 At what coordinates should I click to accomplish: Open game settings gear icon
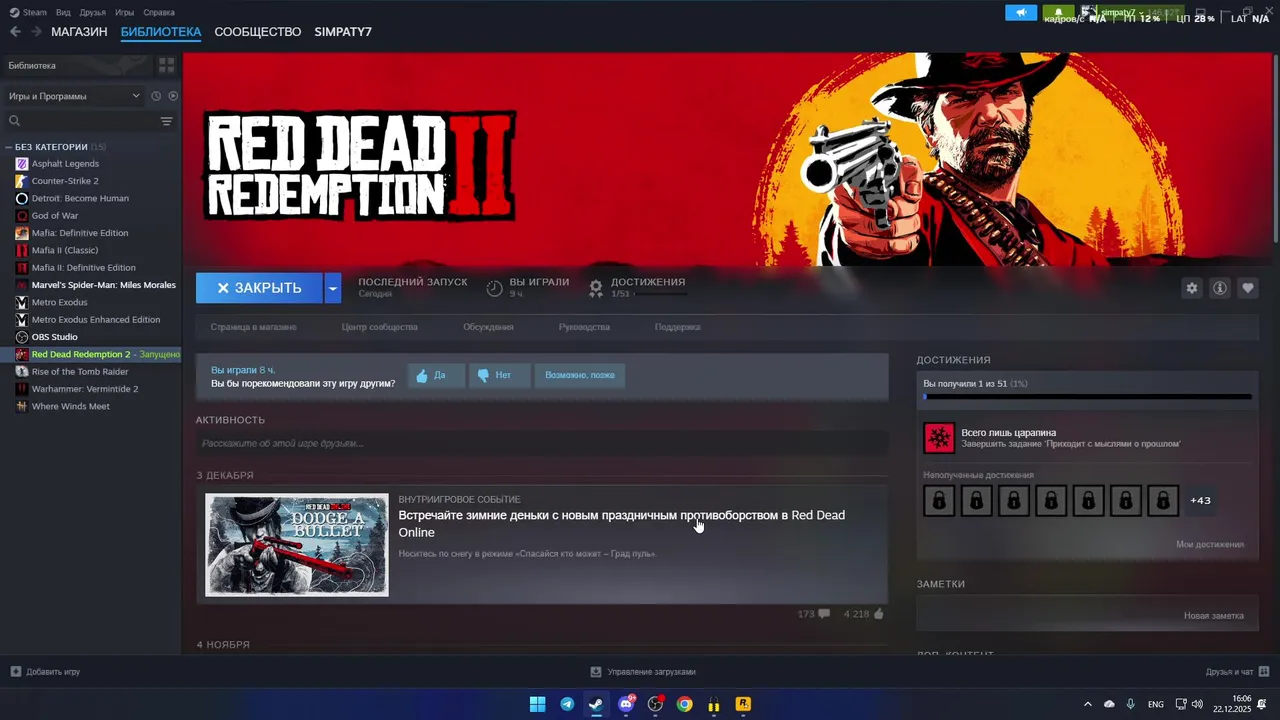(x=1191, y=288)
